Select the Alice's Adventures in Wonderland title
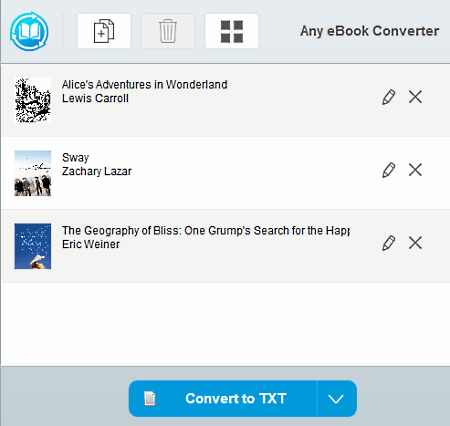This screenshot has width=450, height=426. (145, 85)
